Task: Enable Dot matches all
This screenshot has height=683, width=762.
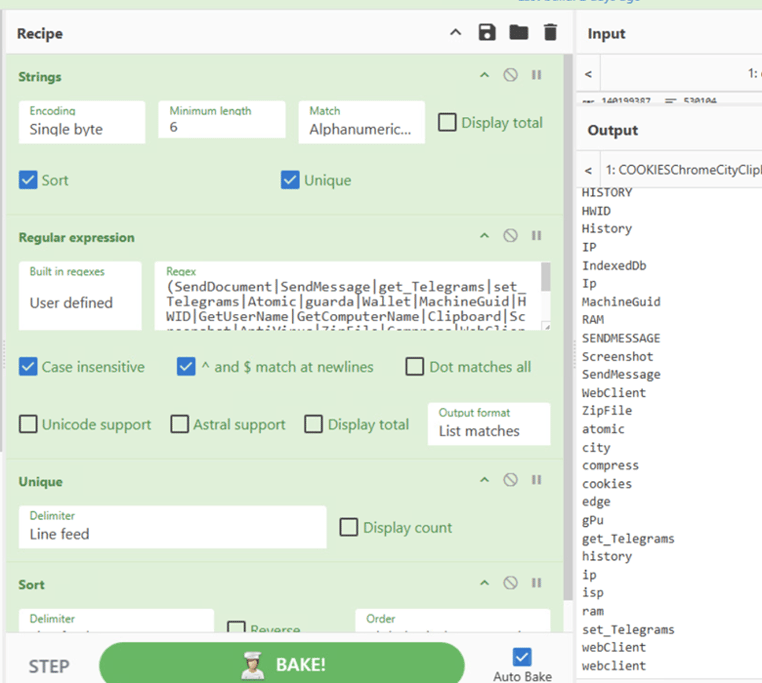Action: 415,367
